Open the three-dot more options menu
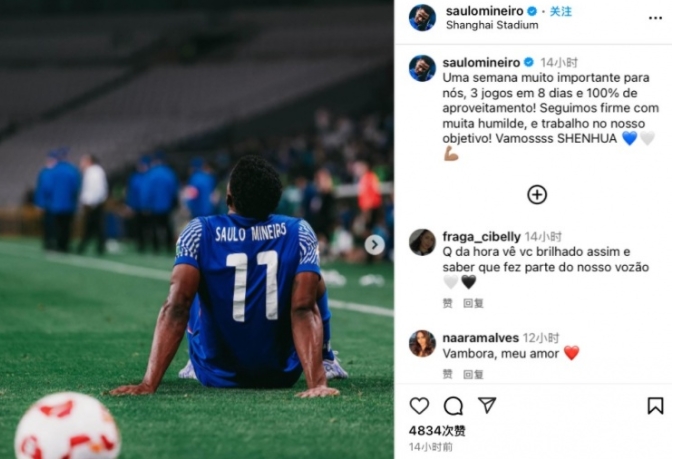Screen dimensions: 677x459 655,18
